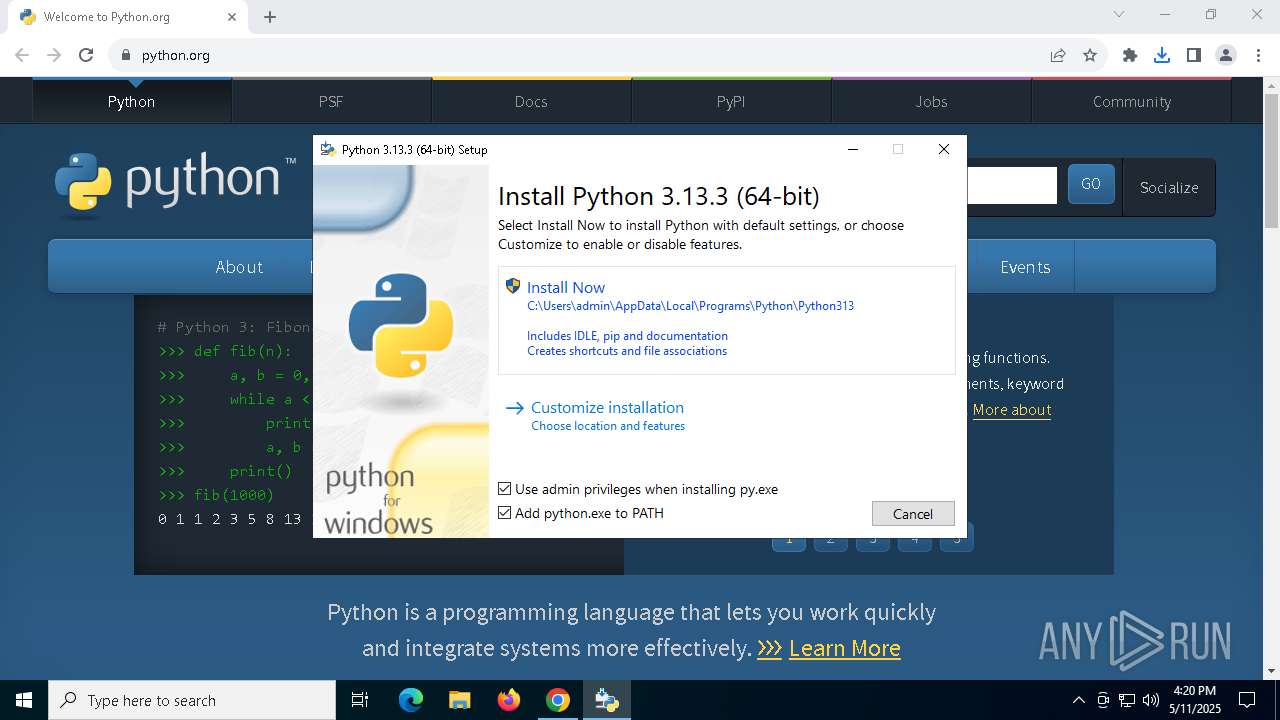
Task: Open Chrome extensions puzzle icon
Action: (x=1130, y=55)
